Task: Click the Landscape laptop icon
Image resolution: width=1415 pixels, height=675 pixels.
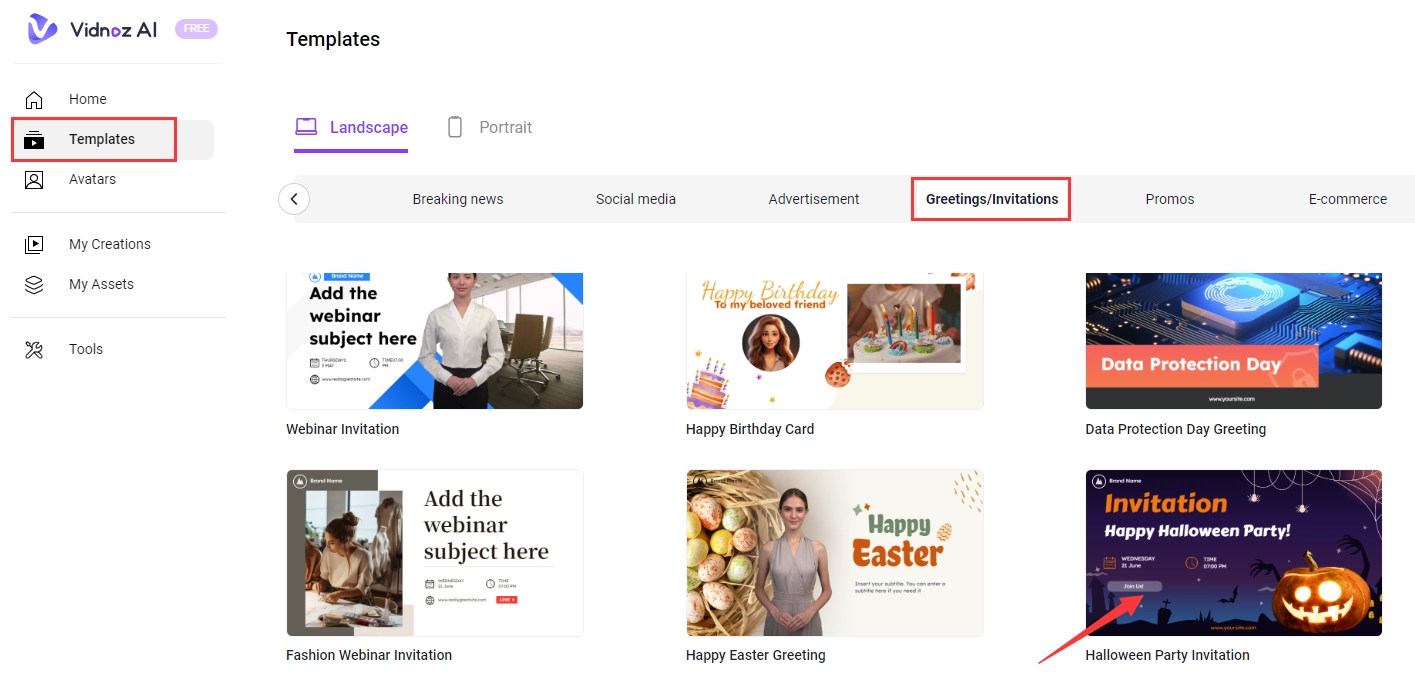Action: [306, 127]
